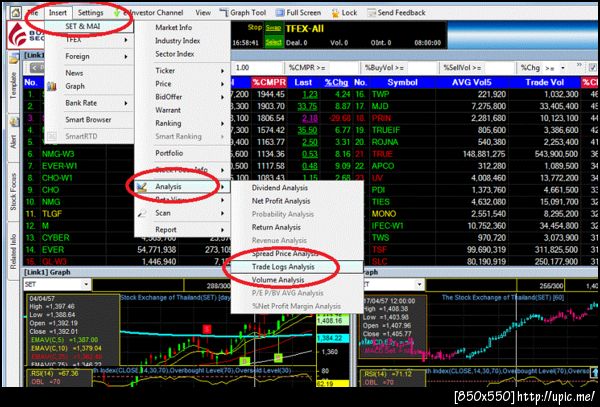Choose Net Profit Analysis
Viewport: 600px width, 407px height.
click(281, 201)
